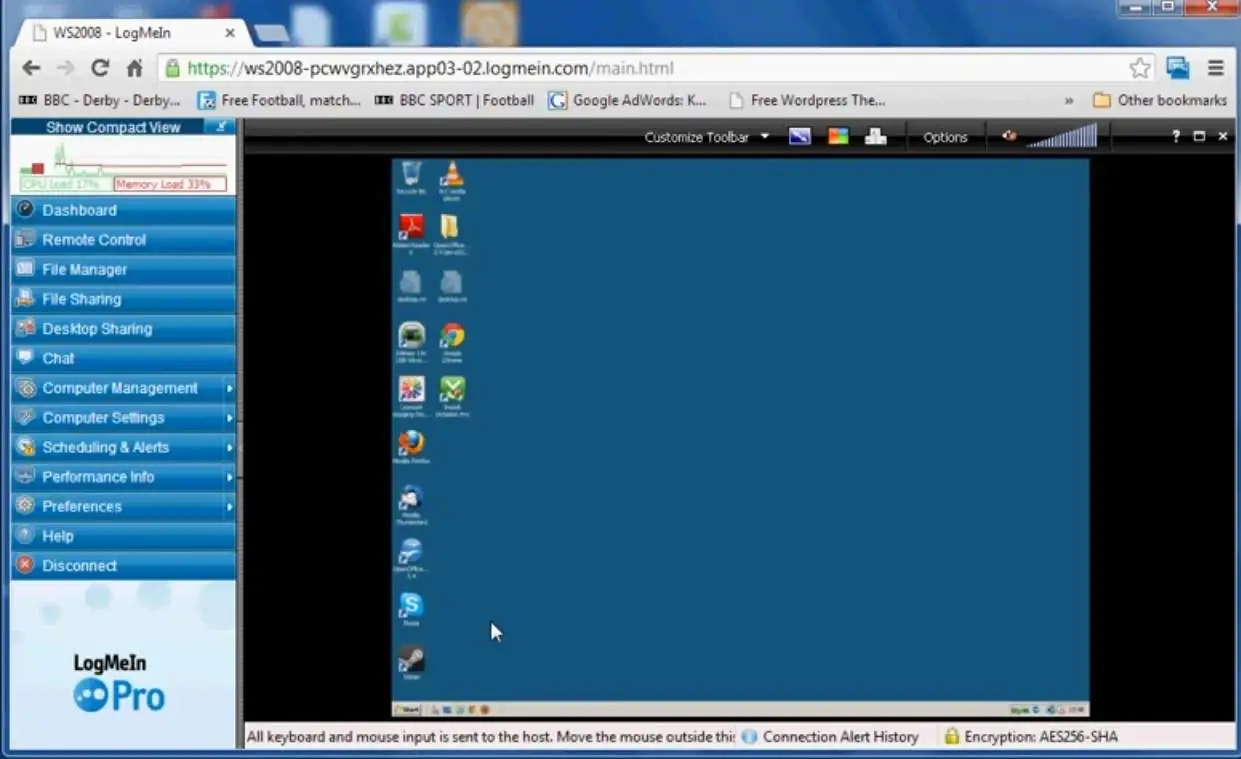The height and width of the screenshot is (759, 1241).
Task: Close the WS2008 - LogMeIn tab
Action: coord(230,33)
